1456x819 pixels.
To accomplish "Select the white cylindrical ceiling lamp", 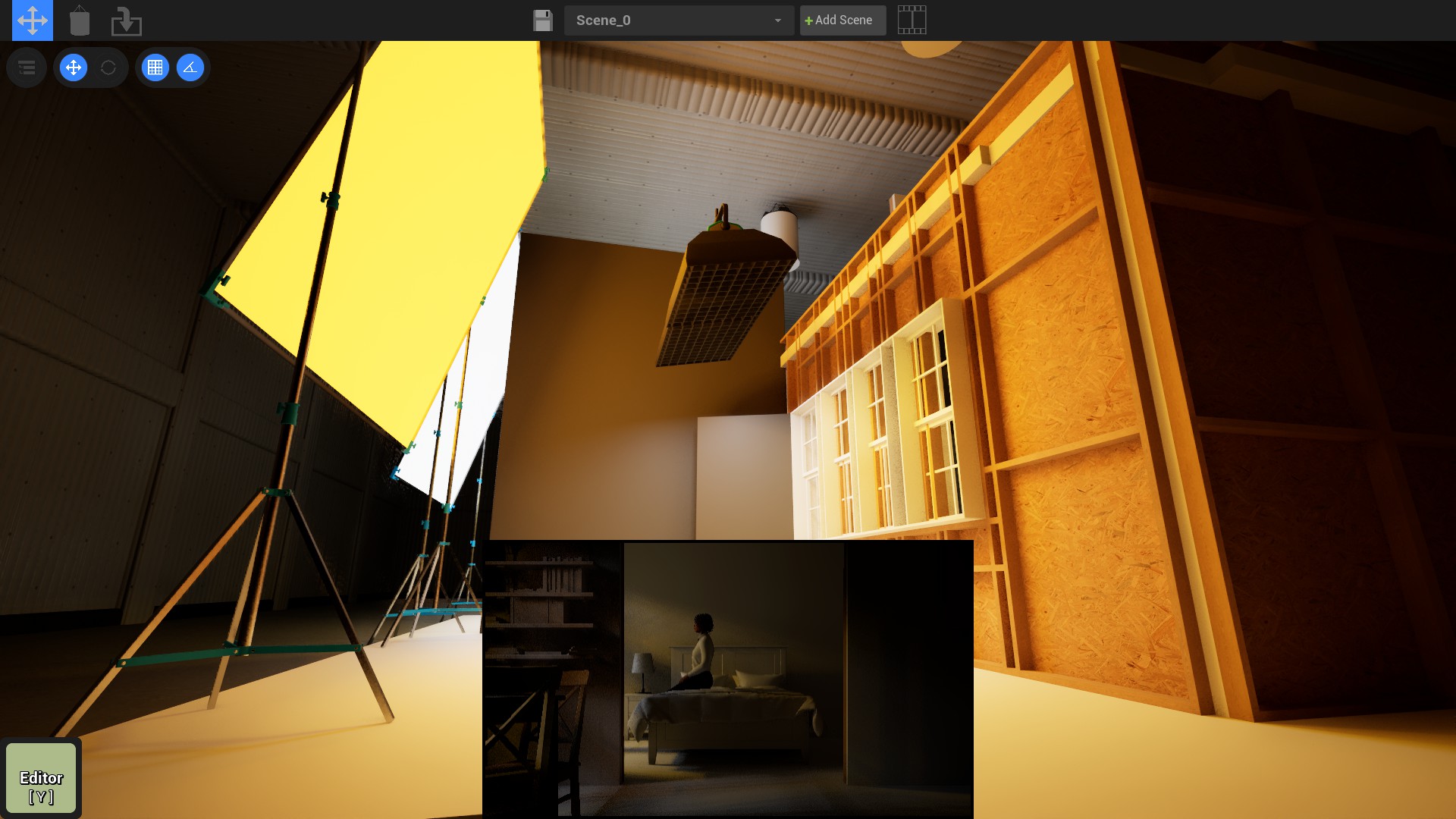I will [x=780, y=227].
